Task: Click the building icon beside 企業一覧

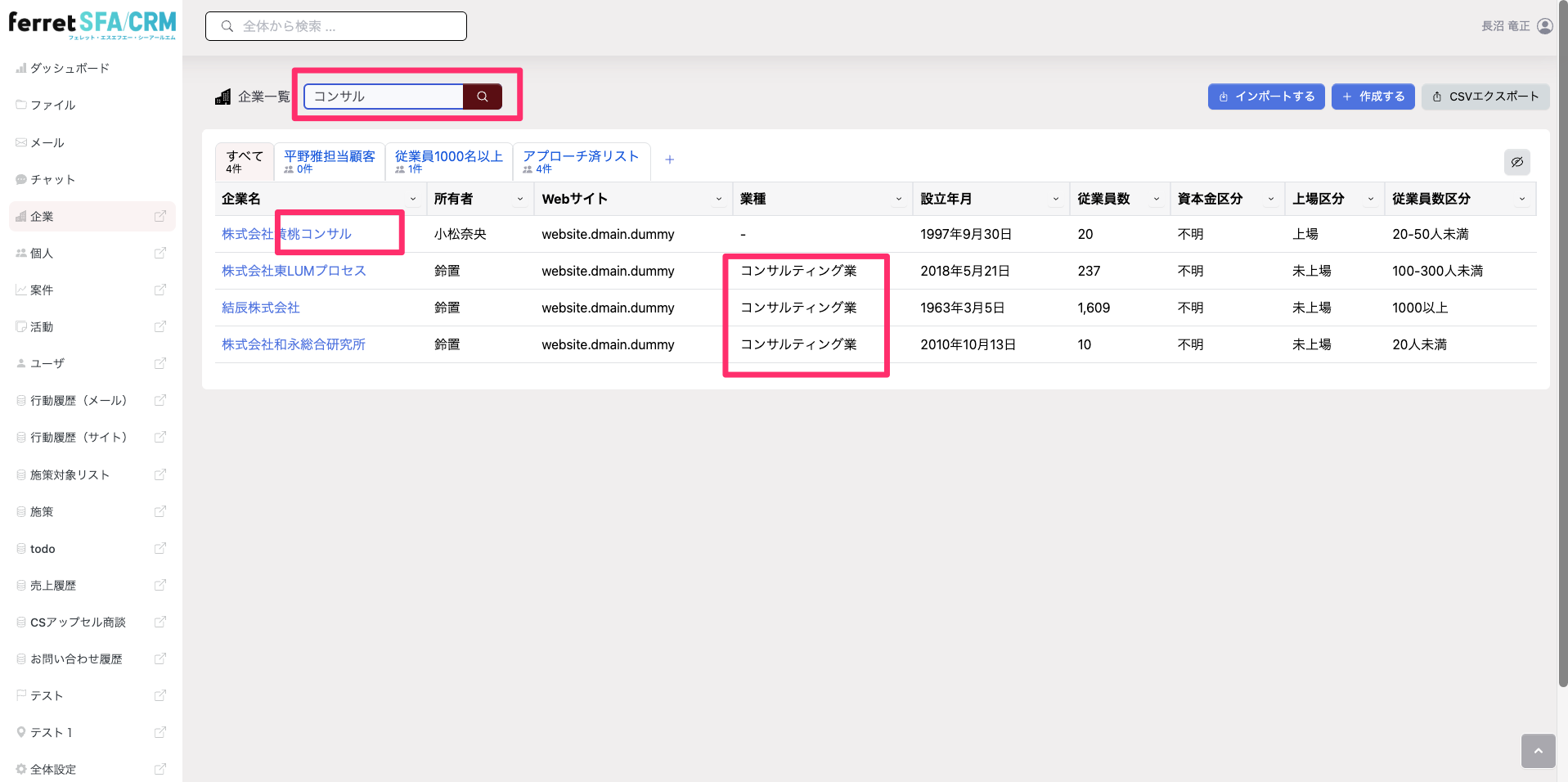Action: tap(222, 97)
